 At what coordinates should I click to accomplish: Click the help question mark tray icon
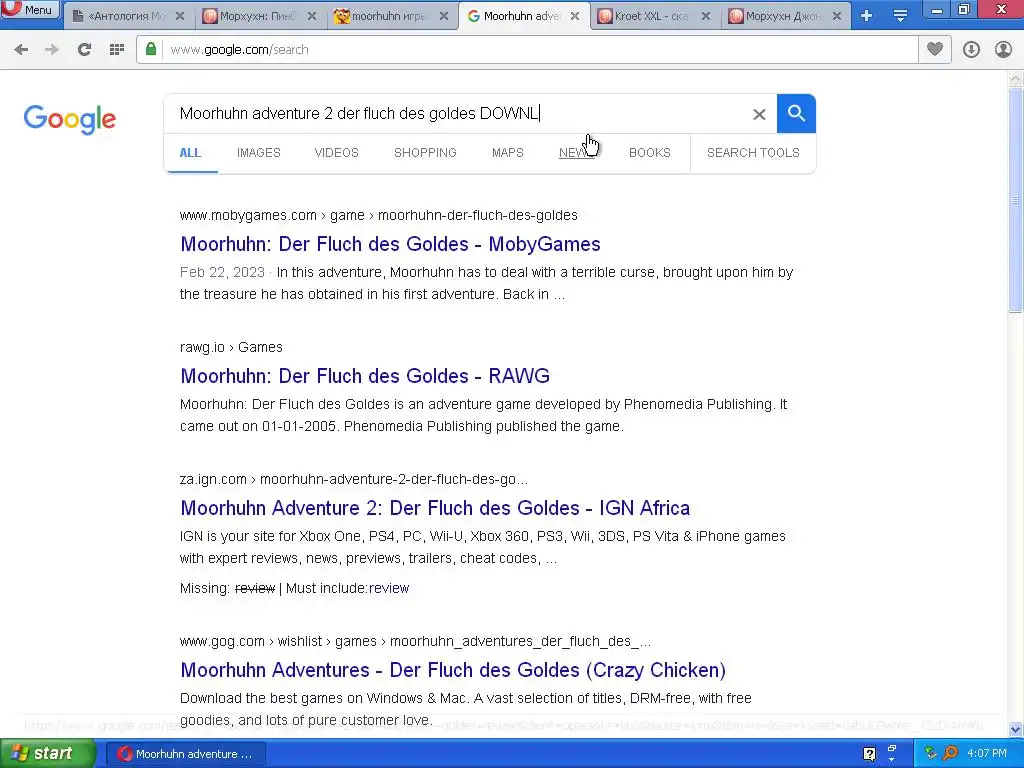(869, 754)
